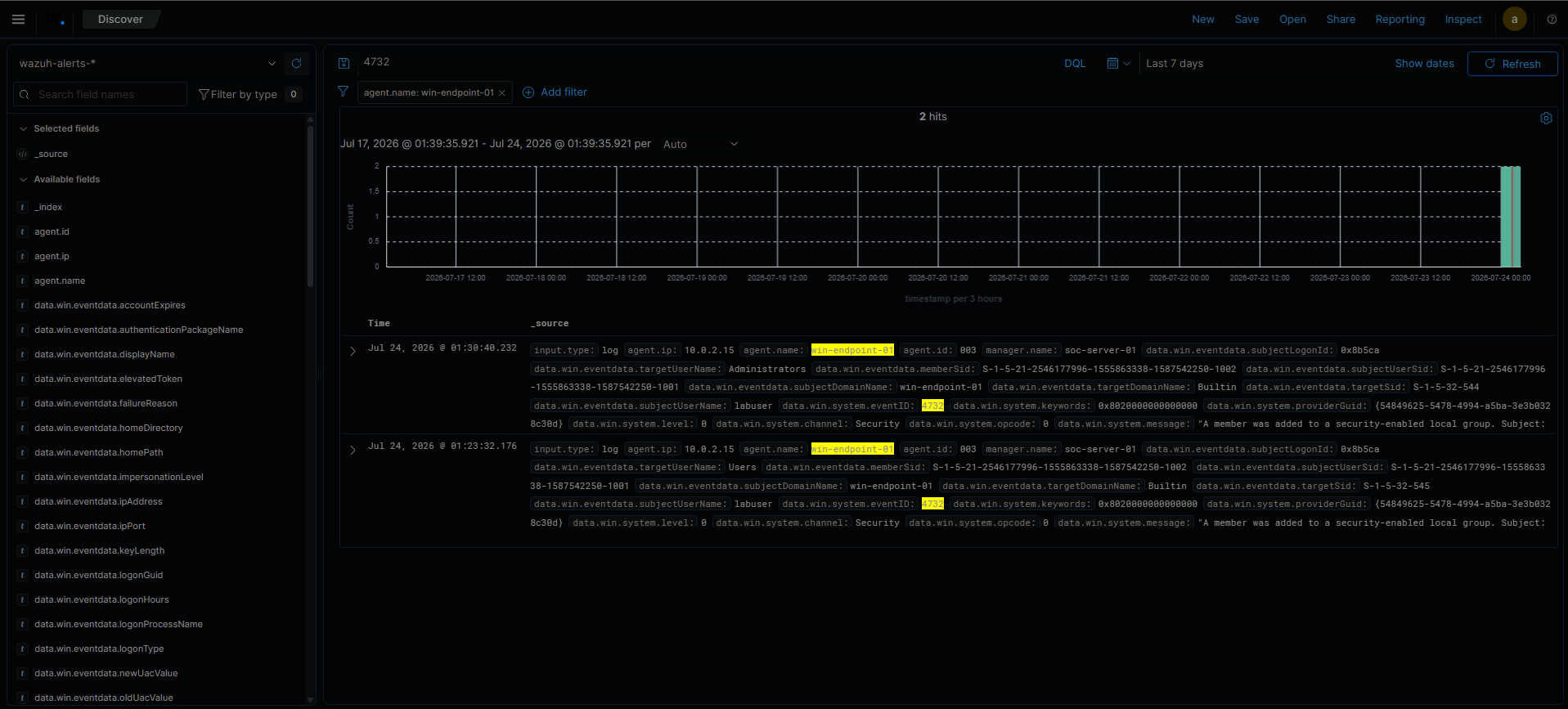The width and height of the screenshot is (1568, 709).
Task: Select data.win.eventdata.displayName field
Action: (105, 354)
